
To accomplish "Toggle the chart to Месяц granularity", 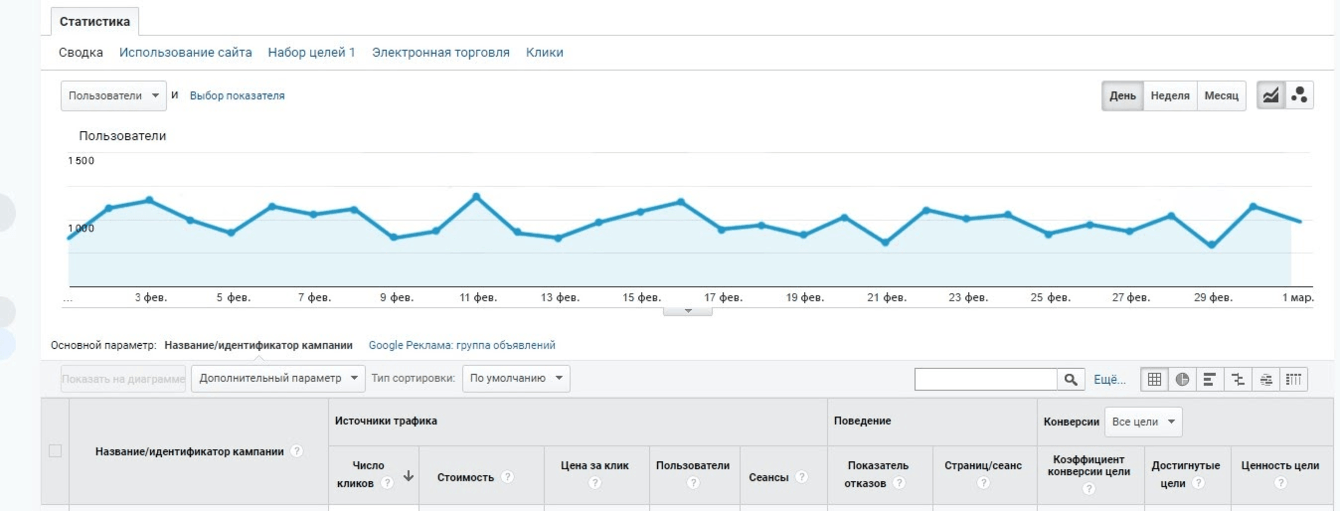I will point(1221,96).
